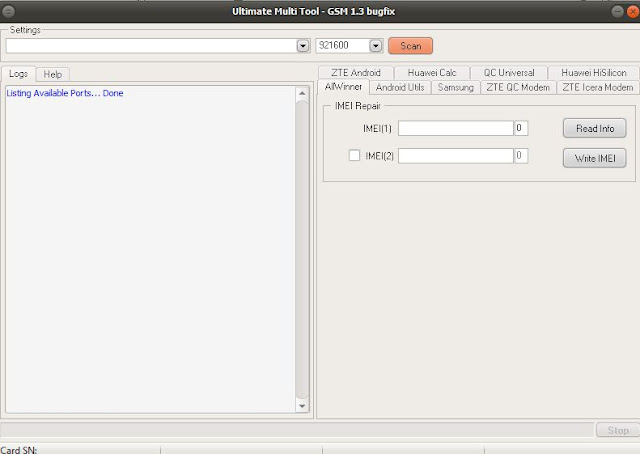Open the Huawei Calc tab
This screenshot has height=454, width=640.
[432, 73]
